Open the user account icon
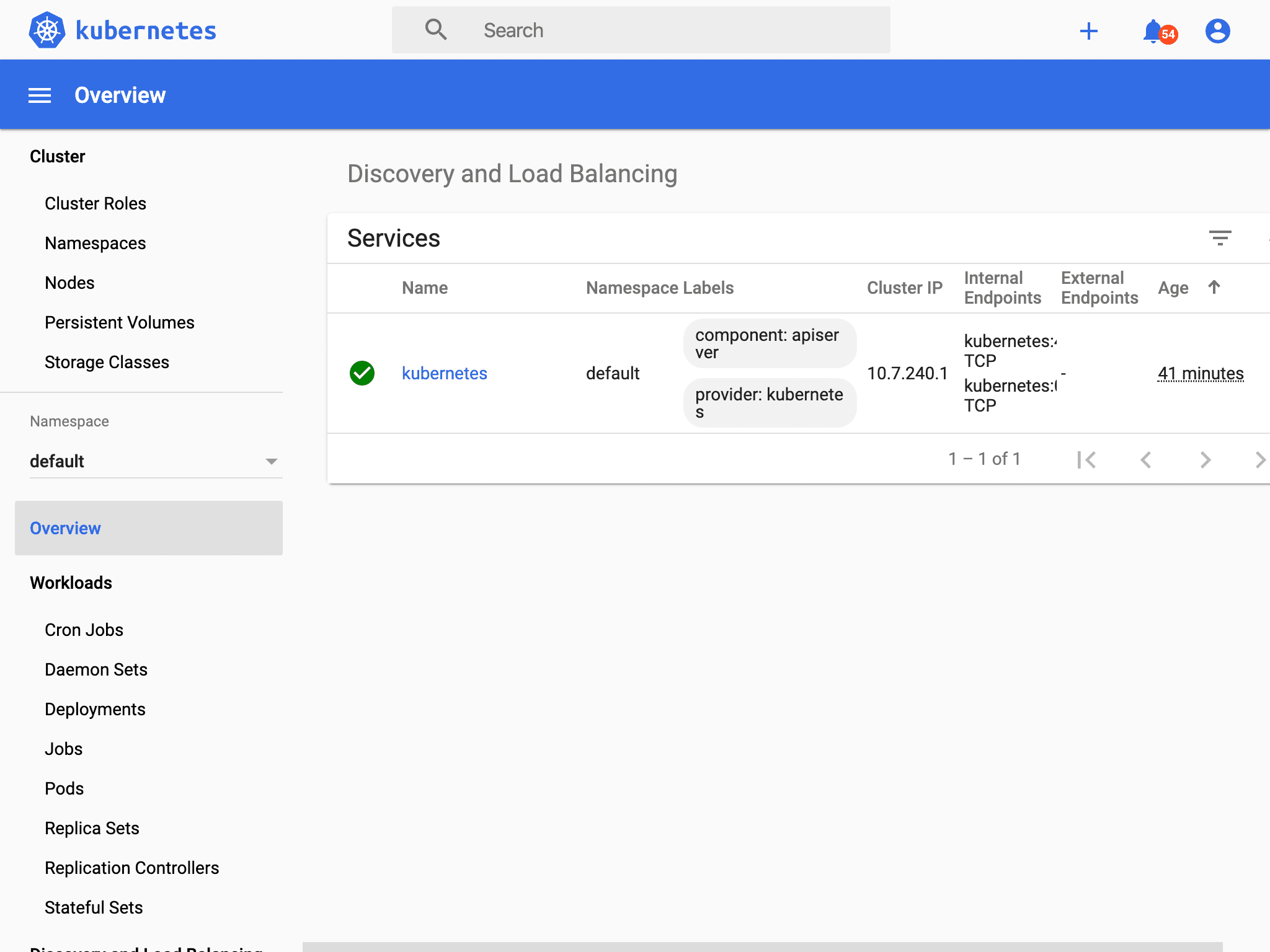The height and width of the screenshot is (952, 1270). click(x=1218, y=31)
